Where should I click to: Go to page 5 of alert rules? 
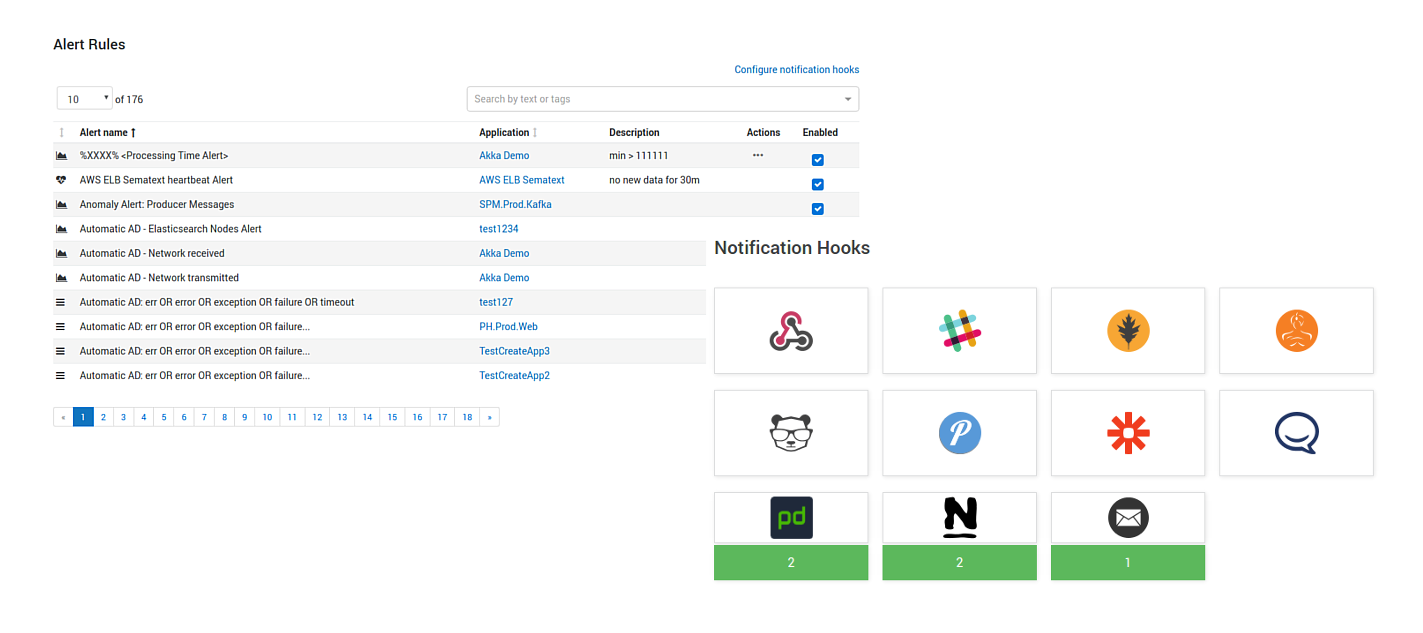(164, 417)
